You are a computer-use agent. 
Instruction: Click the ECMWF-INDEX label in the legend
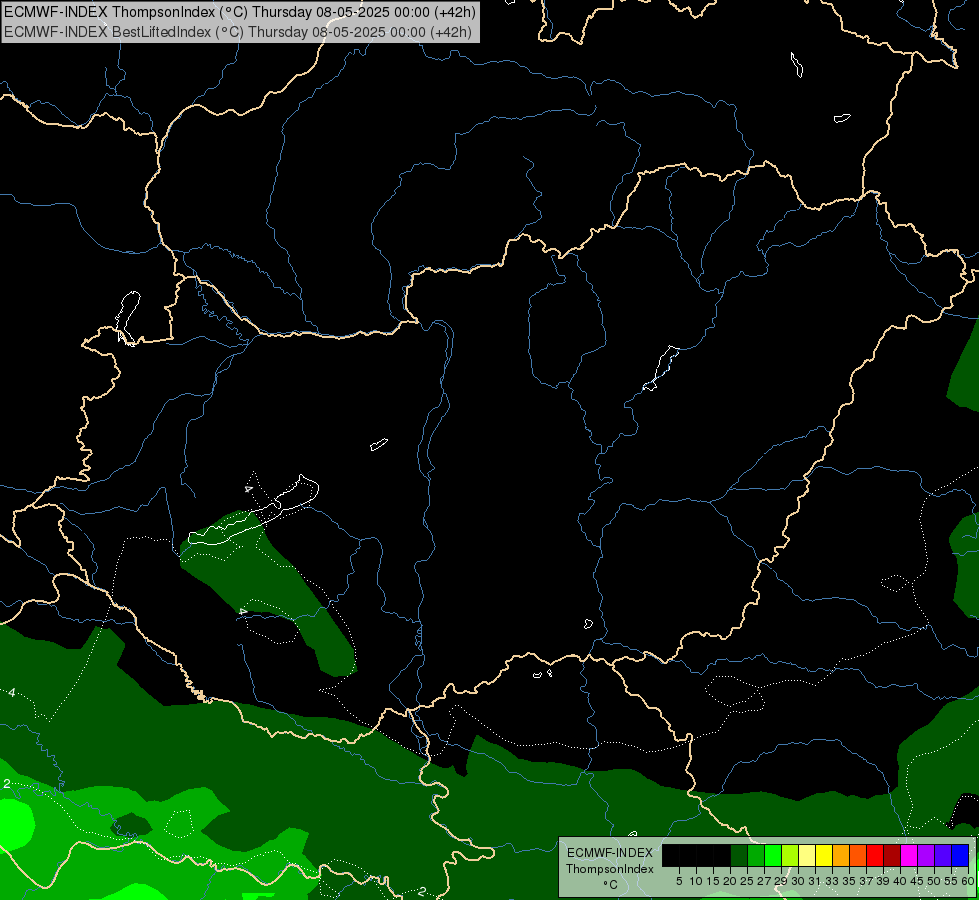coord(610,853)
